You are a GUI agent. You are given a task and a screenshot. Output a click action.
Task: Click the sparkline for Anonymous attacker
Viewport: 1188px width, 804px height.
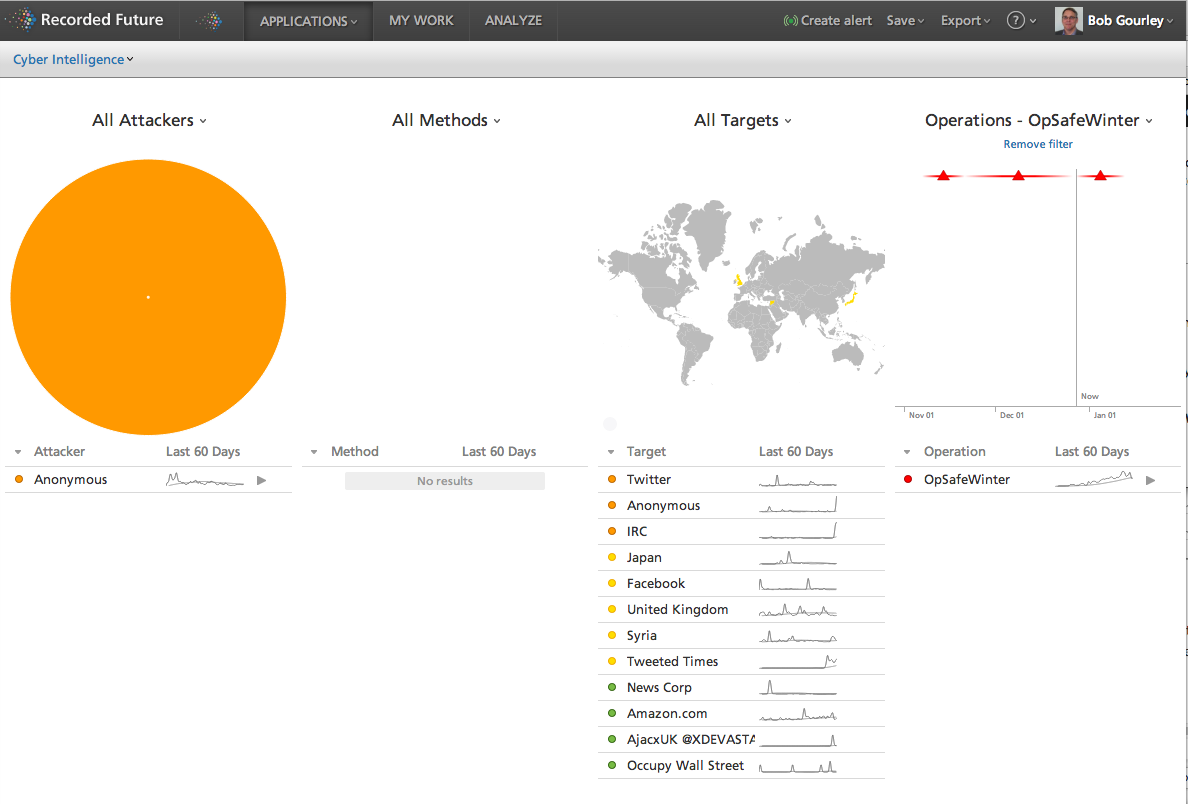[205, 480]
